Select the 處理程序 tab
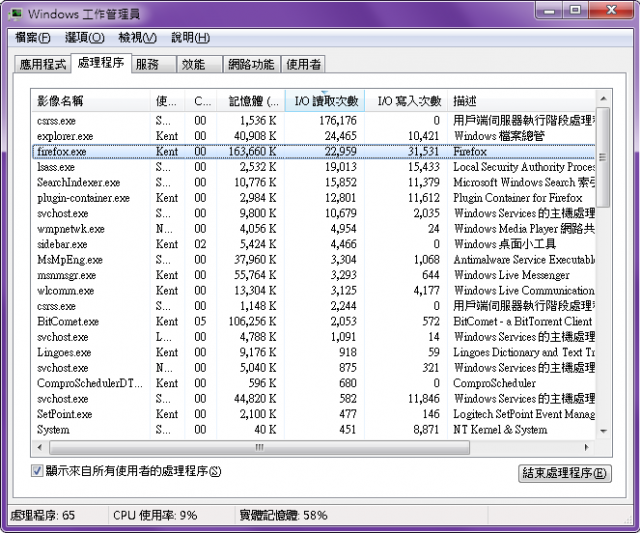Screen dimensions: 640x533 pos(101,63)
